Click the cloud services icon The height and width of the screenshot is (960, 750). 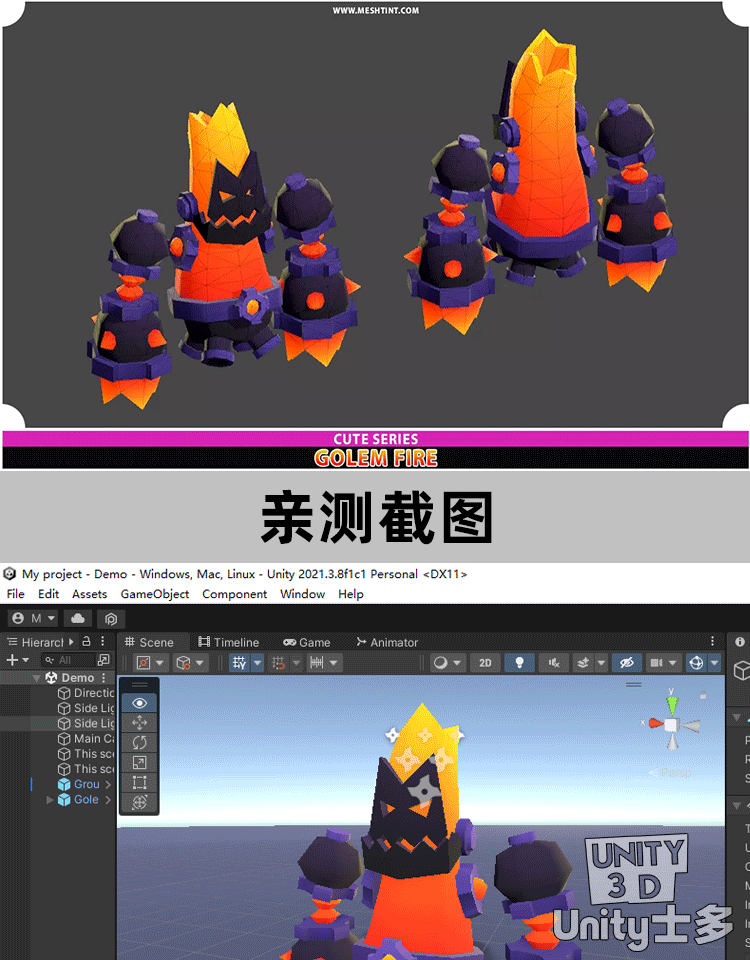point(77,619)
